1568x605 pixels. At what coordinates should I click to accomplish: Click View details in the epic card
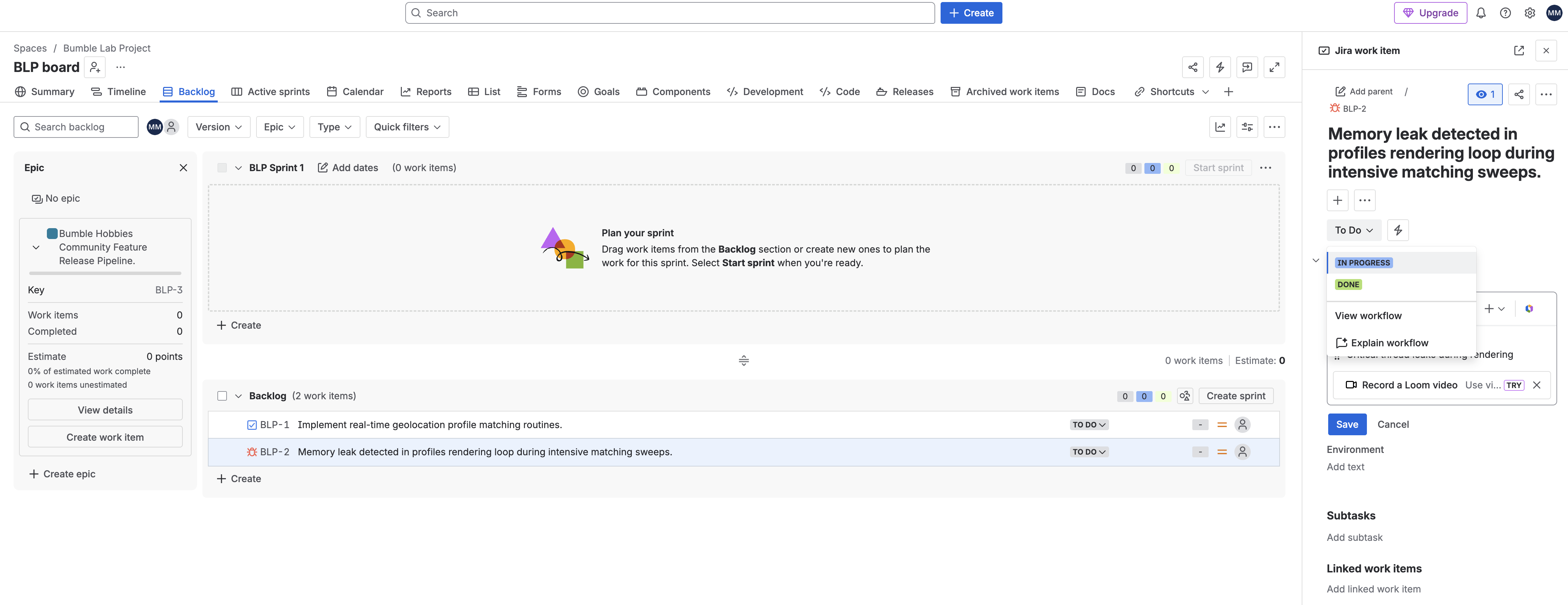[x=105, y=410]
